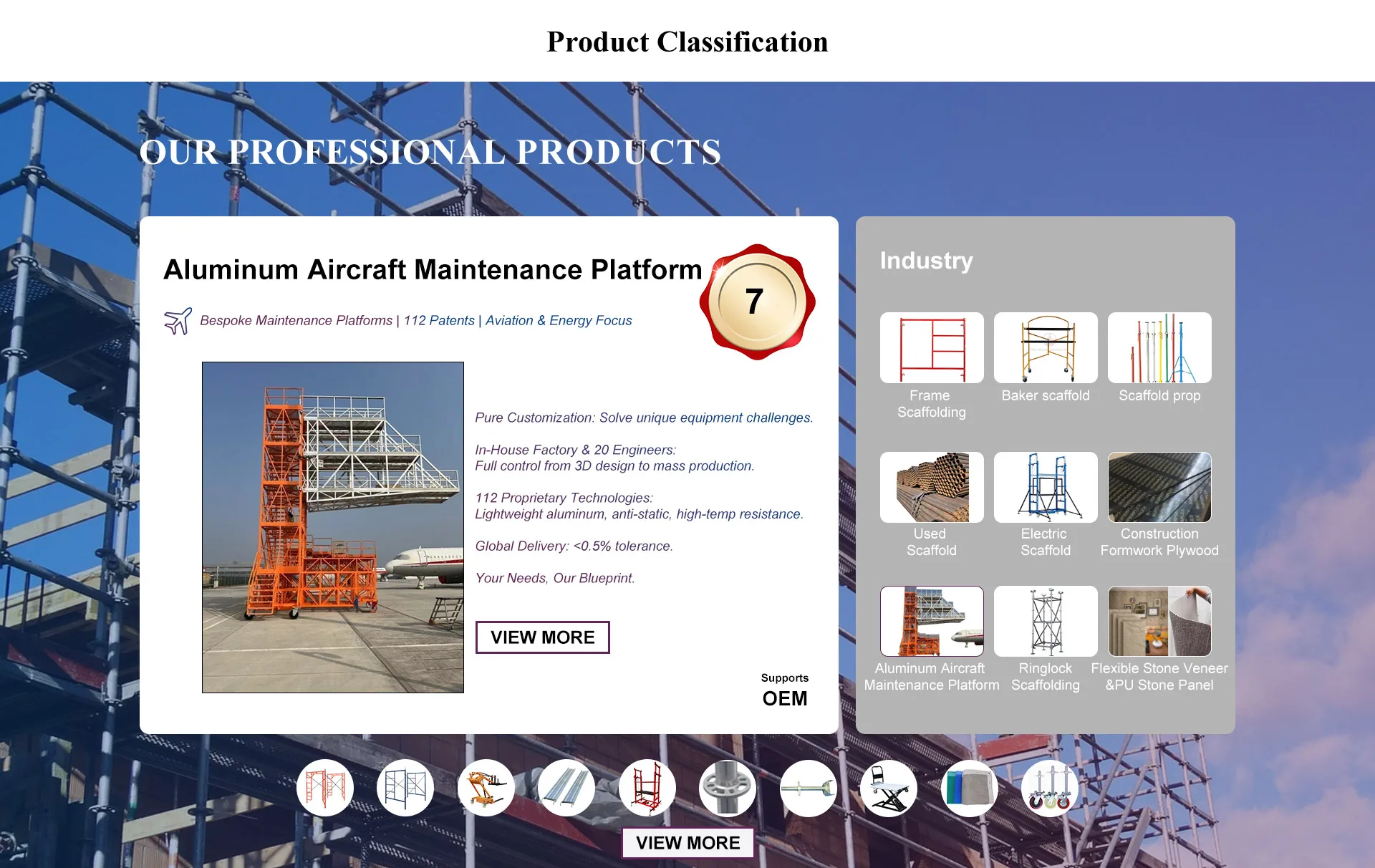Click the large orange aircraft platform photo
This screenshot has height=868, width=1375.
click(x=333, y=527)
